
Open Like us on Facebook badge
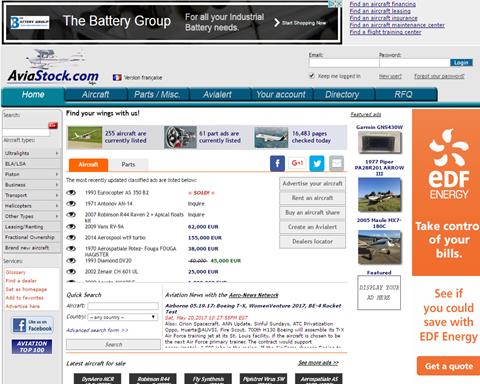32,325
